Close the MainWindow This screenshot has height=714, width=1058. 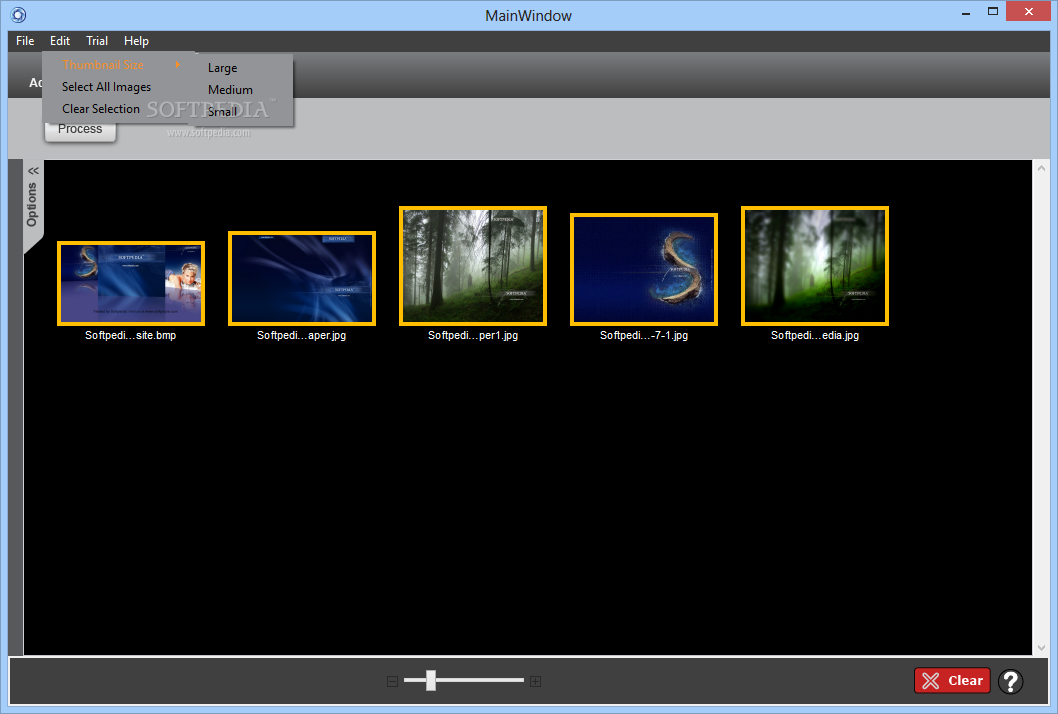[1028, 11]
